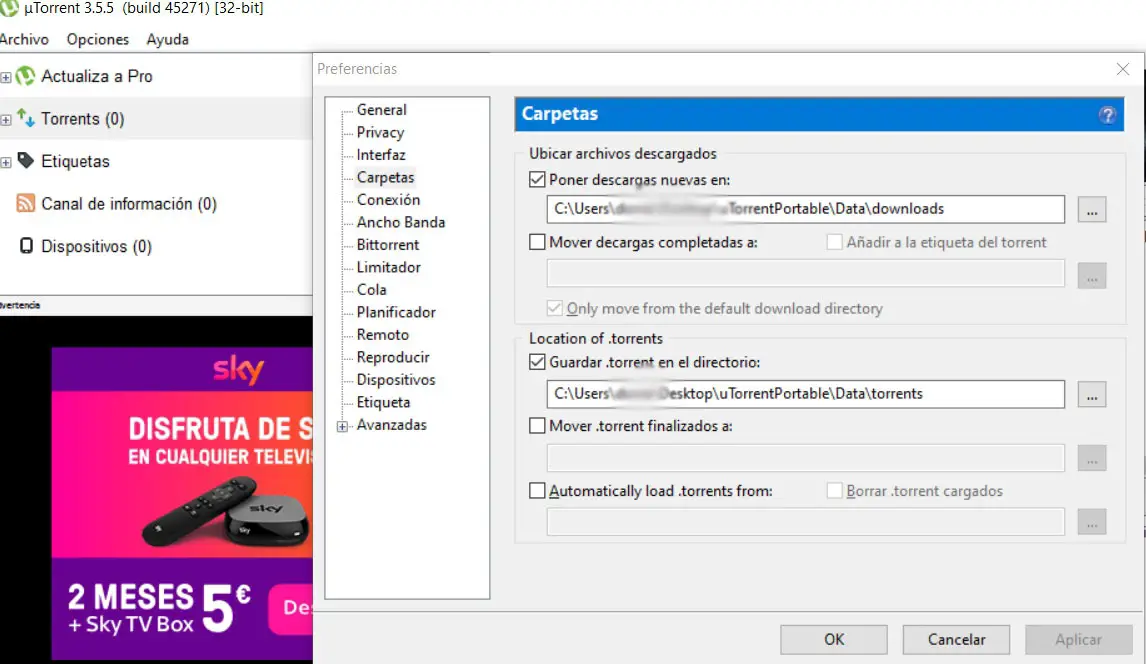This screenshot has height=664, width=1146.
Task: Select Canal de información (0) in sidebar
Action: point(129,204)
